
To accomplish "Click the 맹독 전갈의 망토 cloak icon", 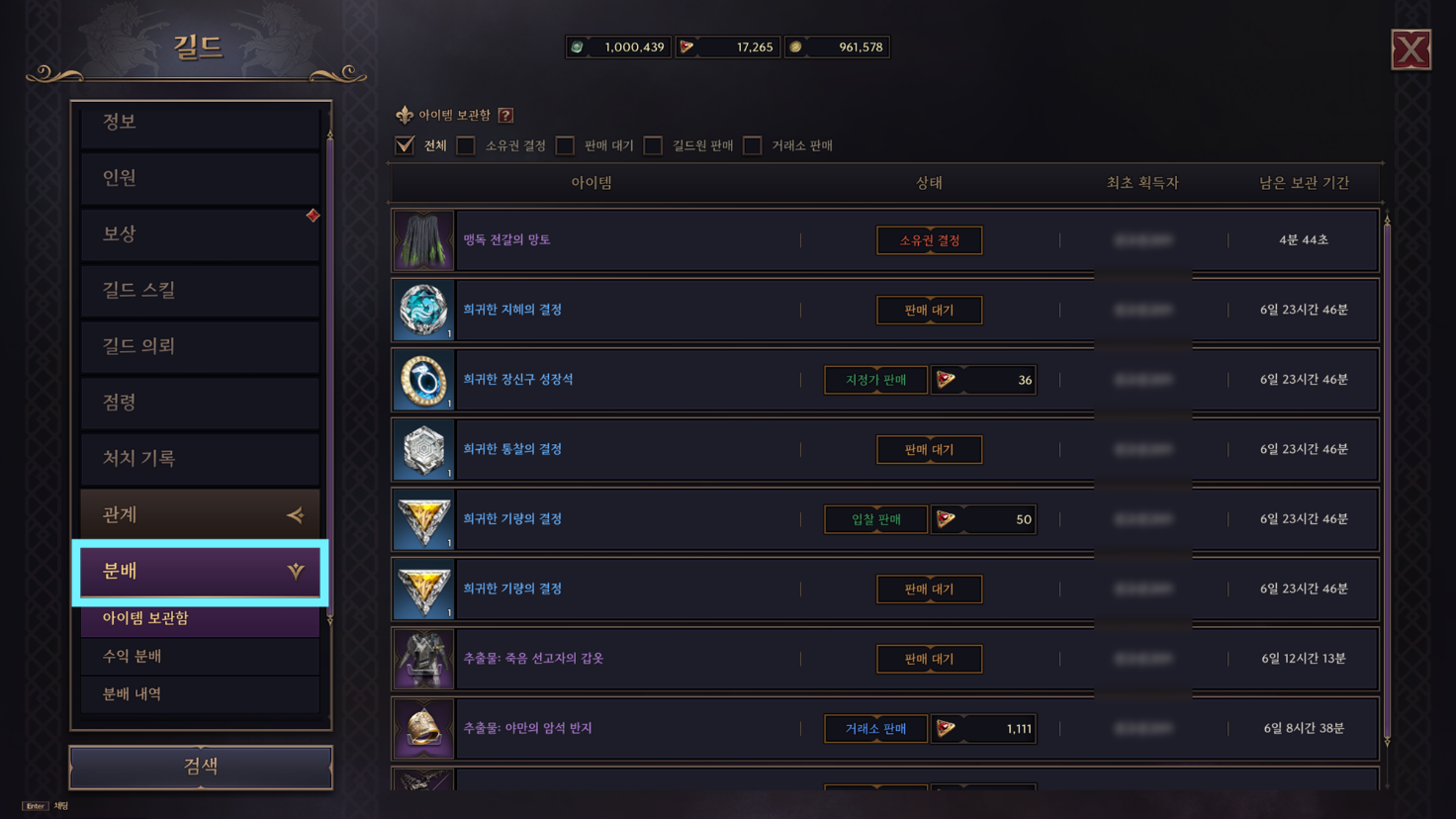I will click(x=423, y=240).
